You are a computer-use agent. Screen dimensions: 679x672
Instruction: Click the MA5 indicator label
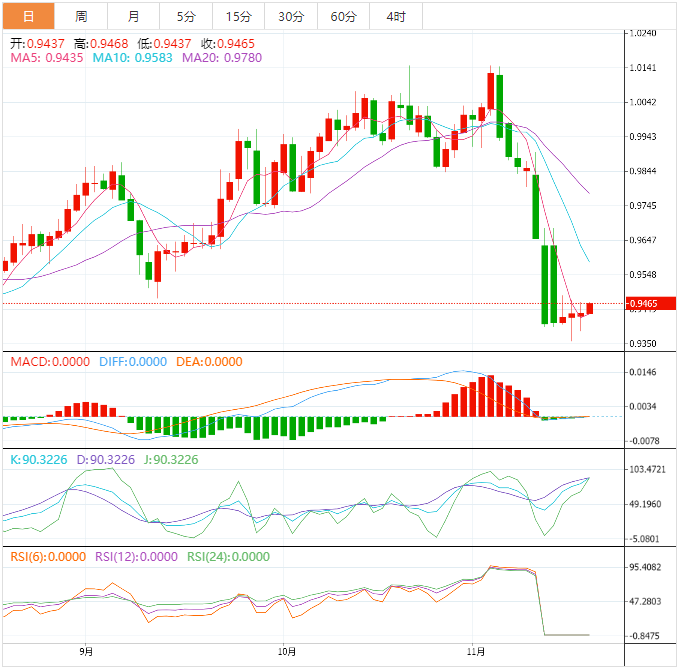(x=47, y=58)
